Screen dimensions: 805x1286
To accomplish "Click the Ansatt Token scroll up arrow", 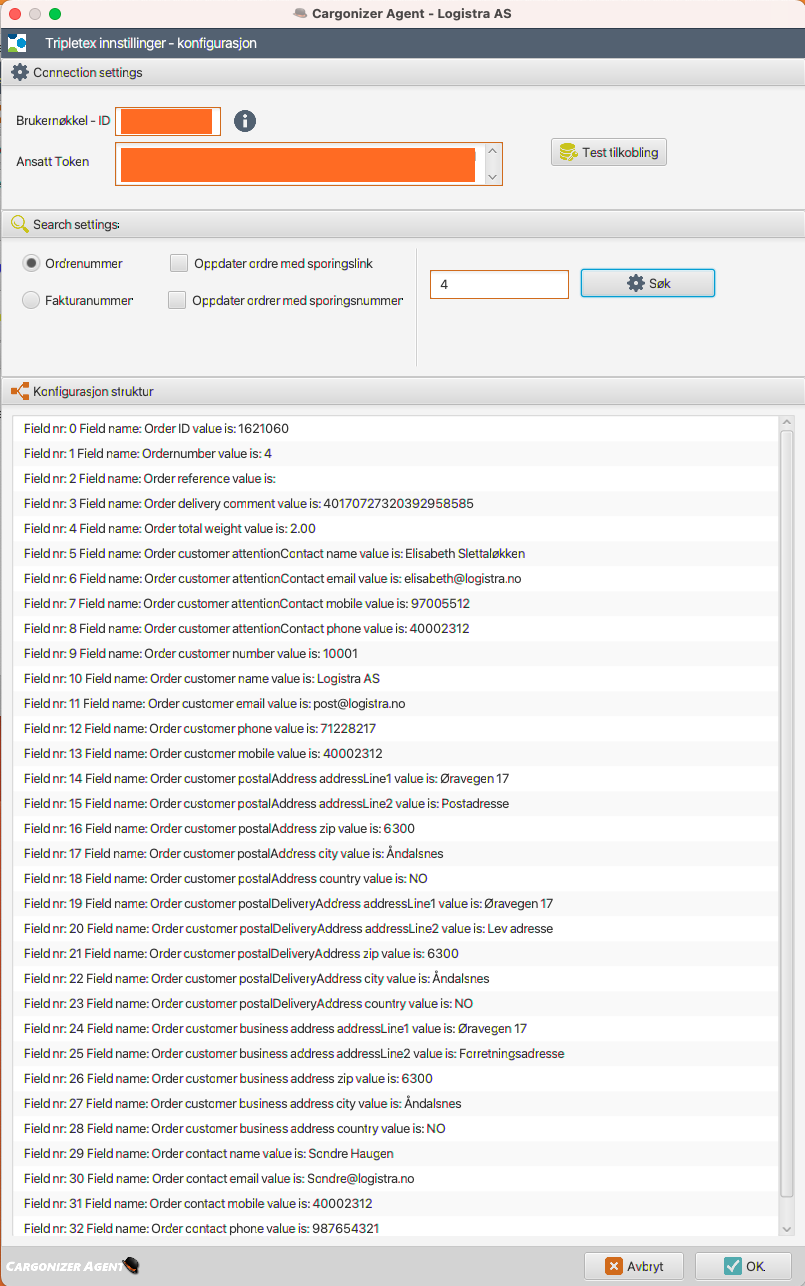I will coord(492,152).
